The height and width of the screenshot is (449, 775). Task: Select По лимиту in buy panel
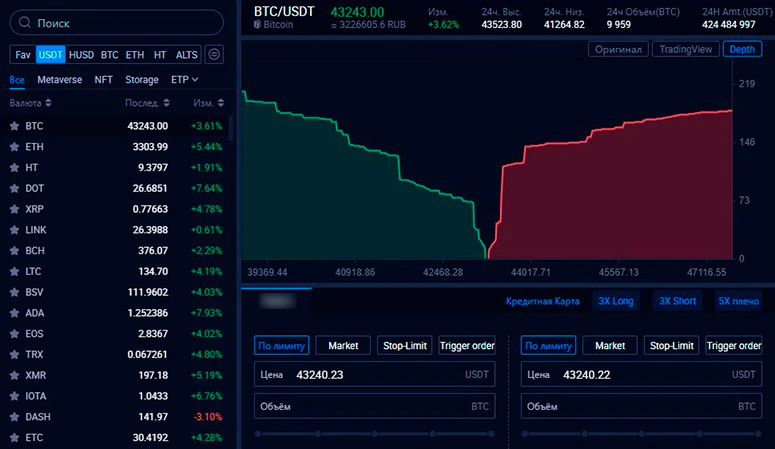click(282, 346)
